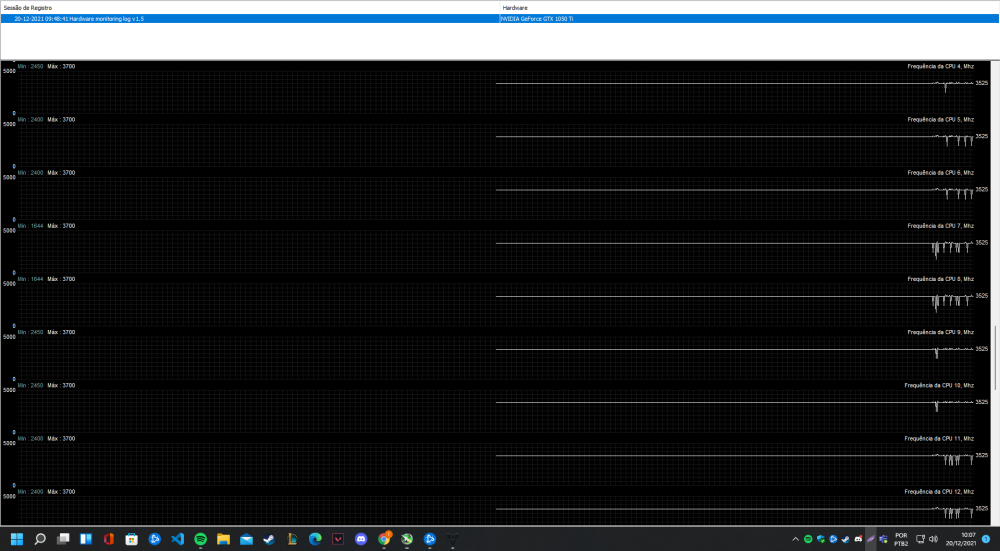Open the Mail app from the taskbar

(247, 539)
